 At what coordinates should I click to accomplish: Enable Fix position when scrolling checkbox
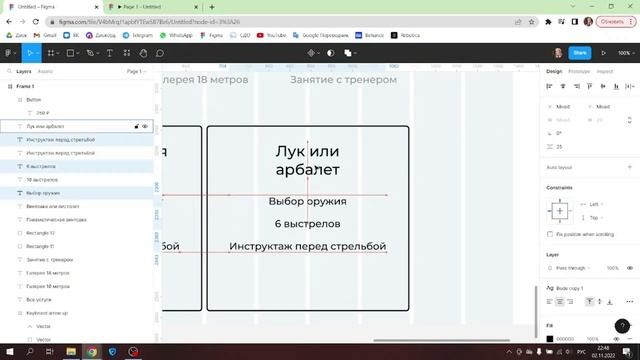(x=550, y=234)
